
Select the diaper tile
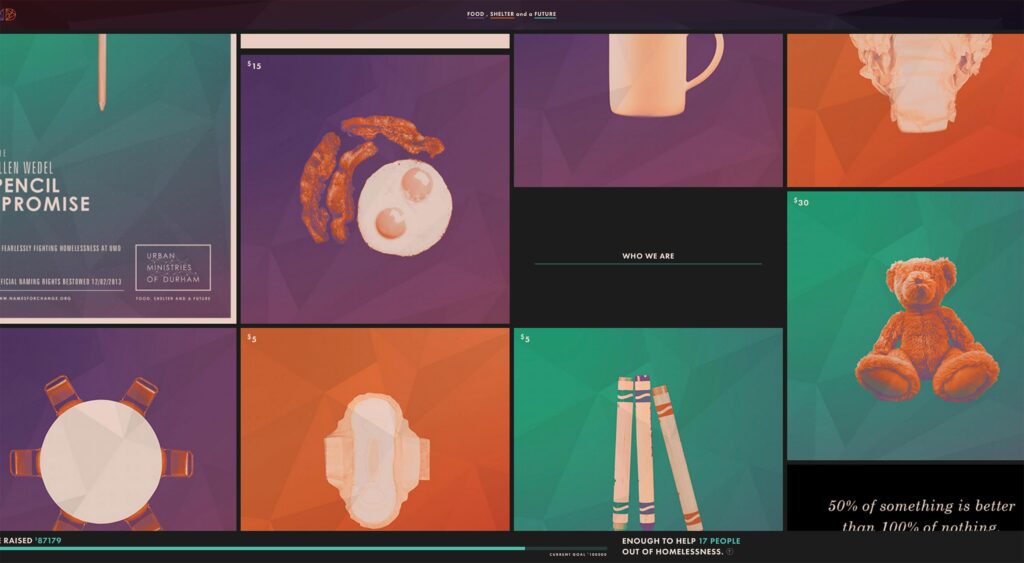pyautogui.click(x=905, y=110)
